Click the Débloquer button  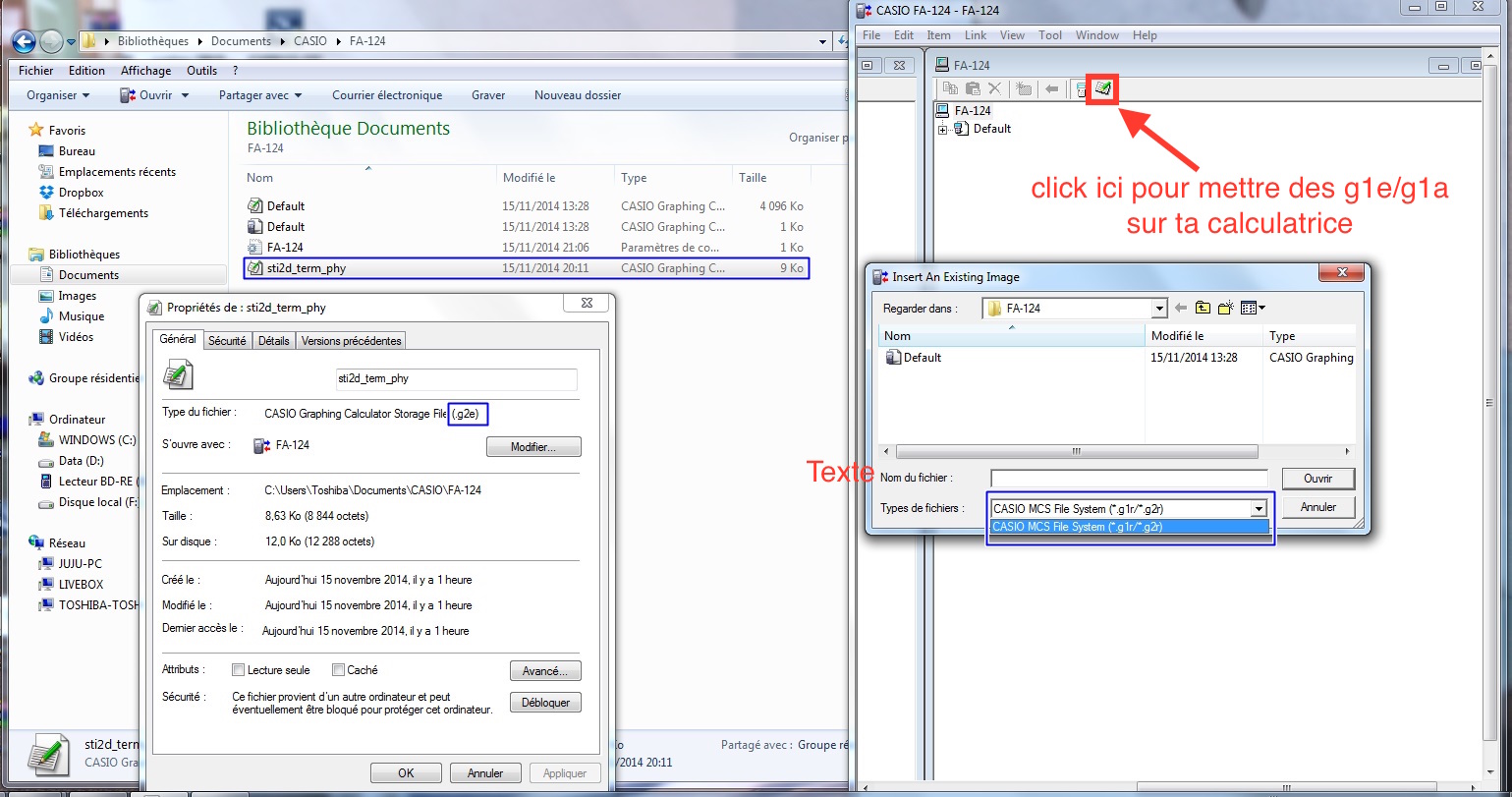pyautogui.click(x=545, y=703)
